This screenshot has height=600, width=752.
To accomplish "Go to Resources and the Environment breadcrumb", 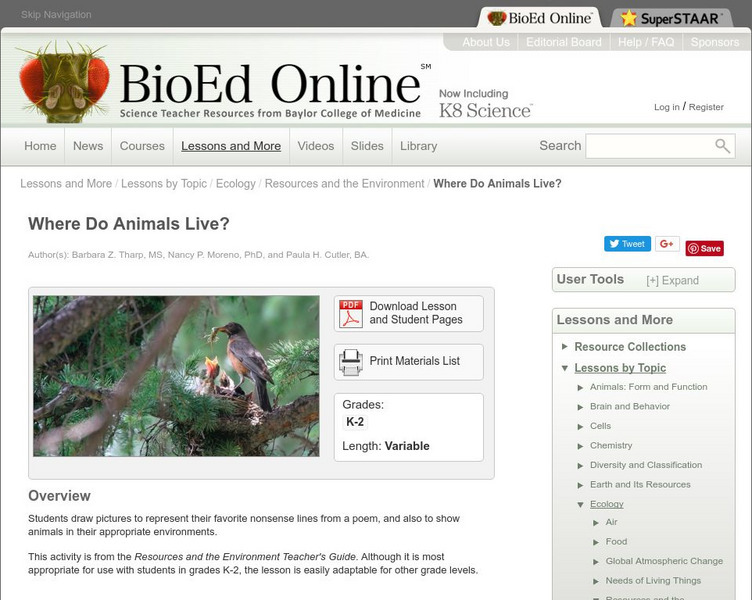I will [344, 184].
